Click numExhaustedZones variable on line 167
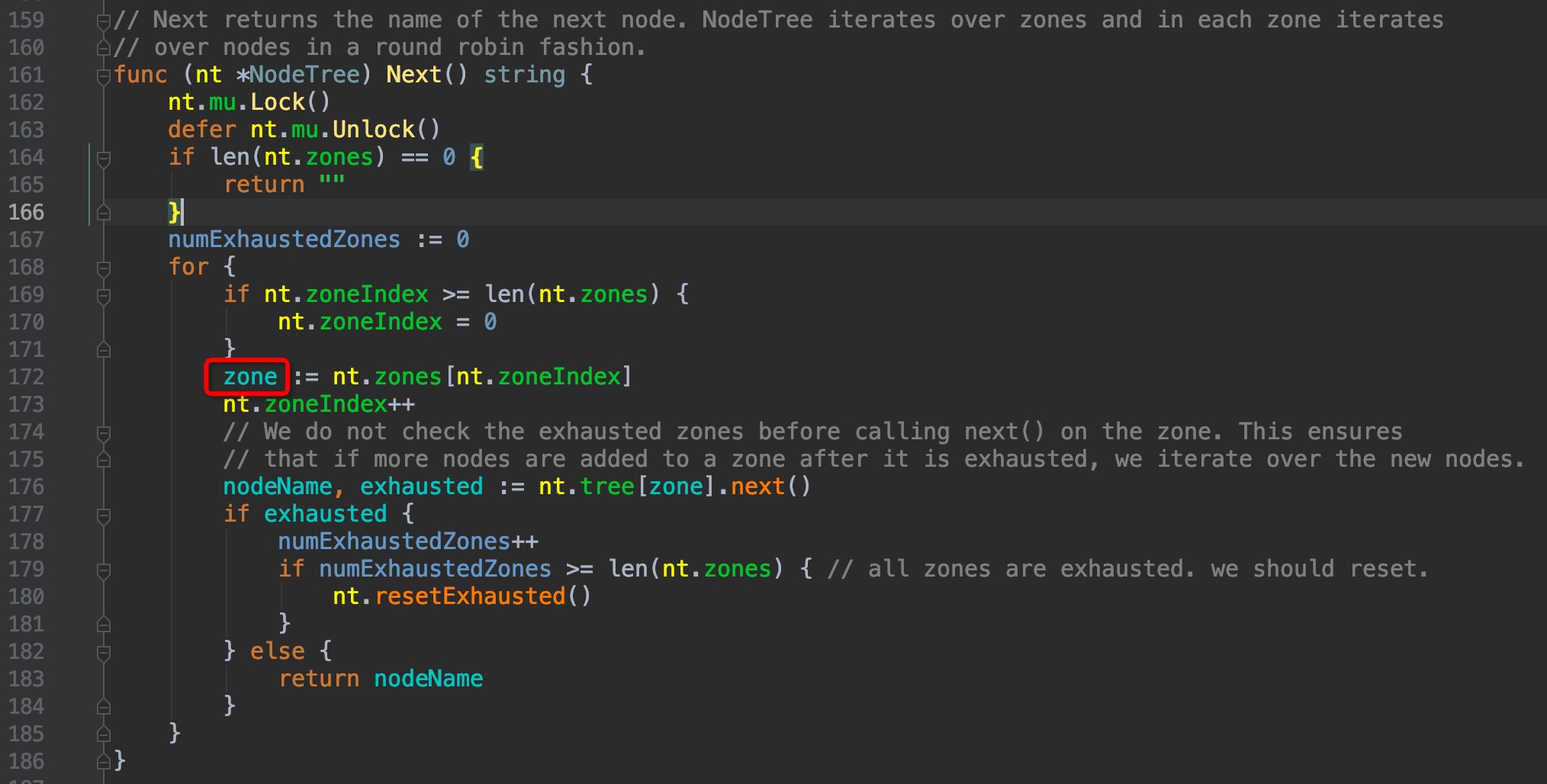Image resolution: width=1547 pixels, height=784 pixels. click(x=284, y=239)
